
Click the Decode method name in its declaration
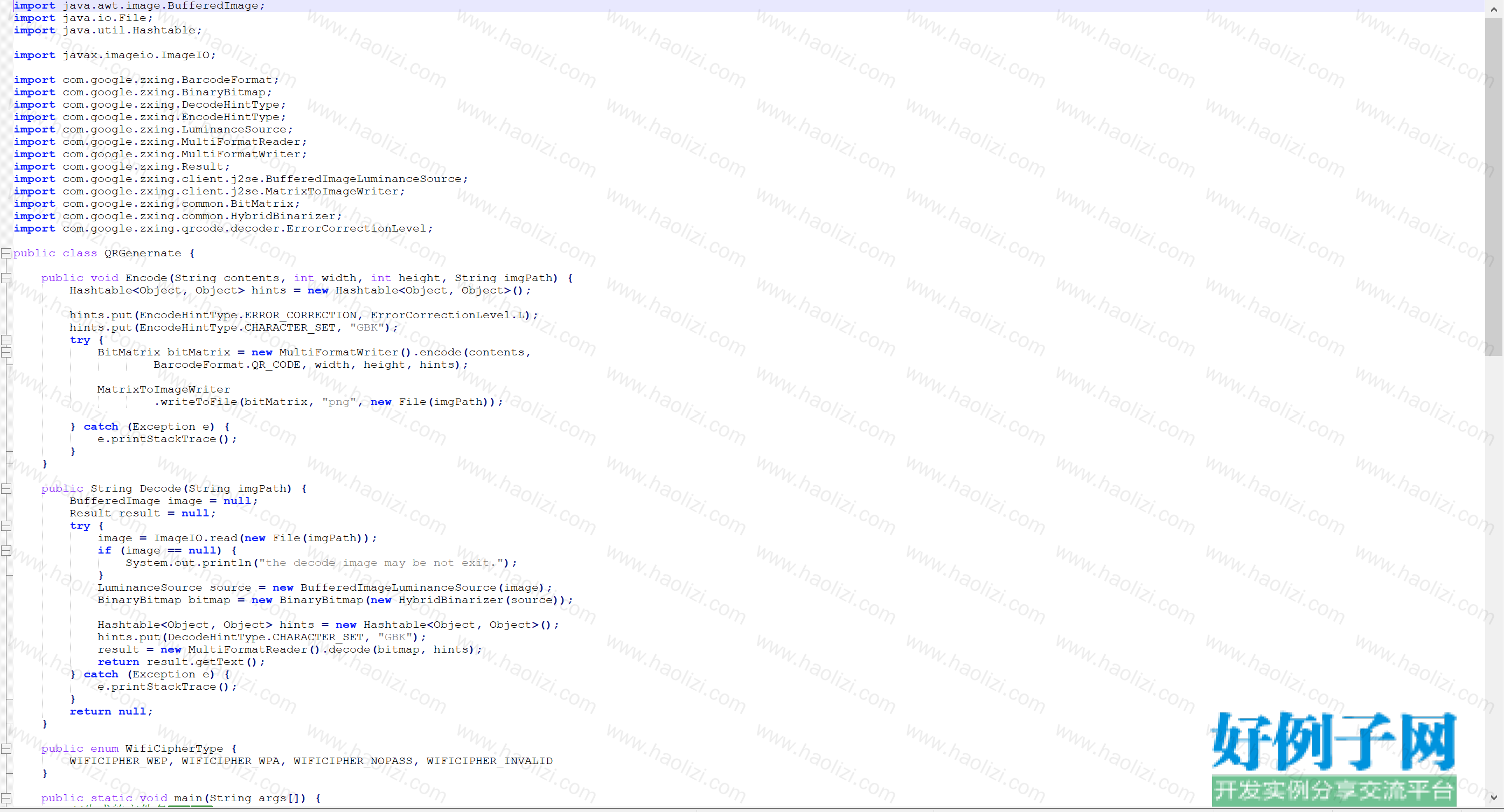coord(160,488)
